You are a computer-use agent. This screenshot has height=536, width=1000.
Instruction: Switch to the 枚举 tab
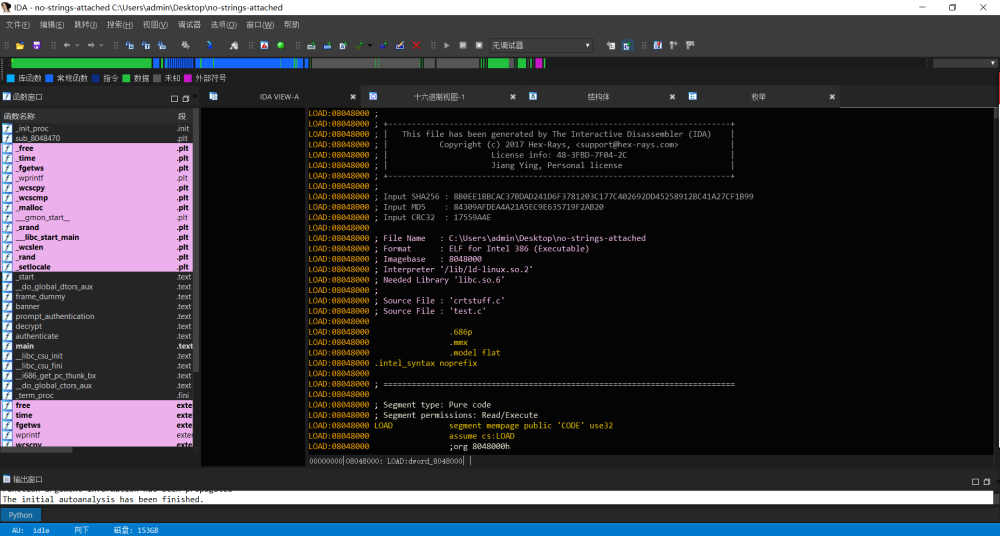click(758, 97)
